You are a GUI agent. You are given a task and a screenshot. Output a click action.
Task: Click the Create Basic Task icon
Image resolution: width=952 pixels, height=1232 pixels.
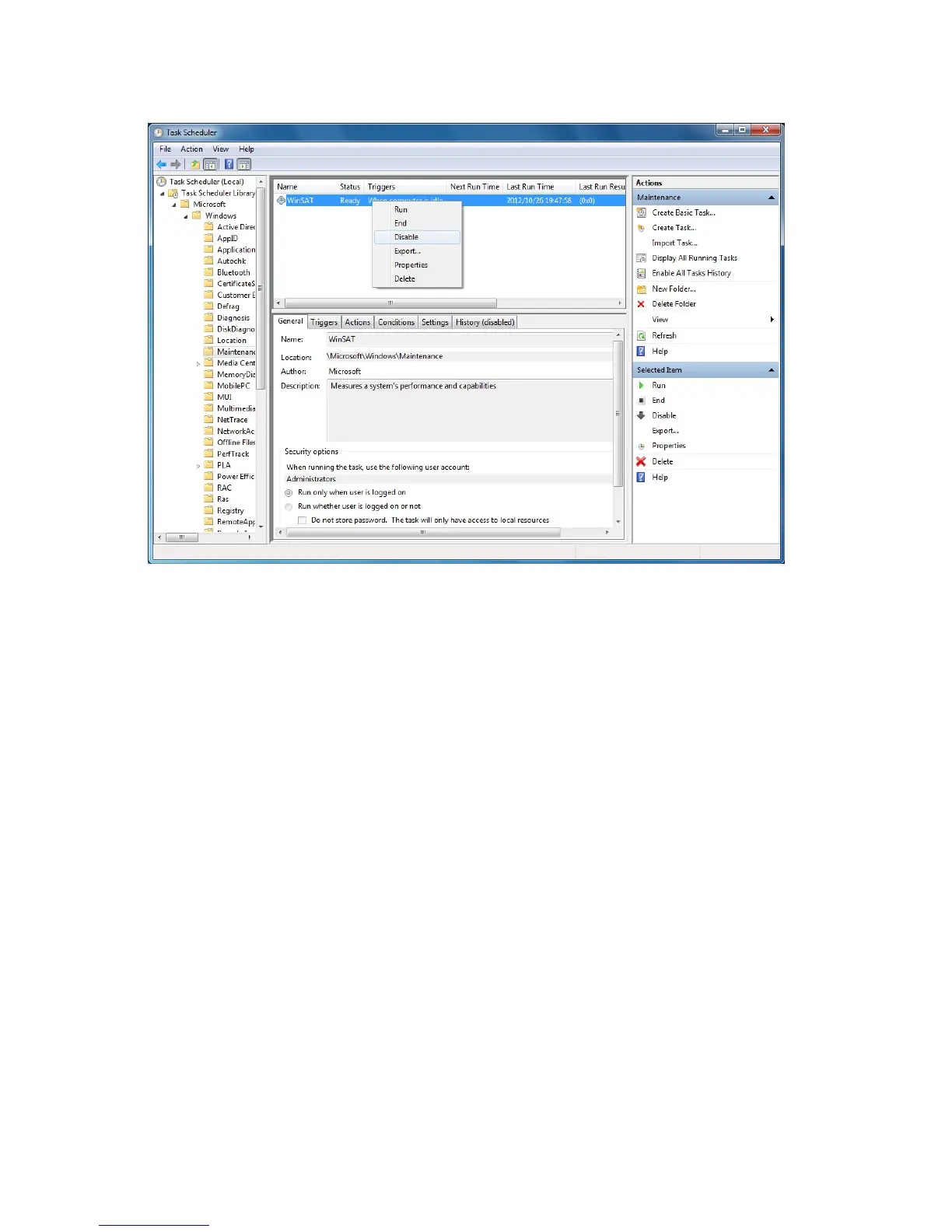pyautogui.click(x=642, y=212)
